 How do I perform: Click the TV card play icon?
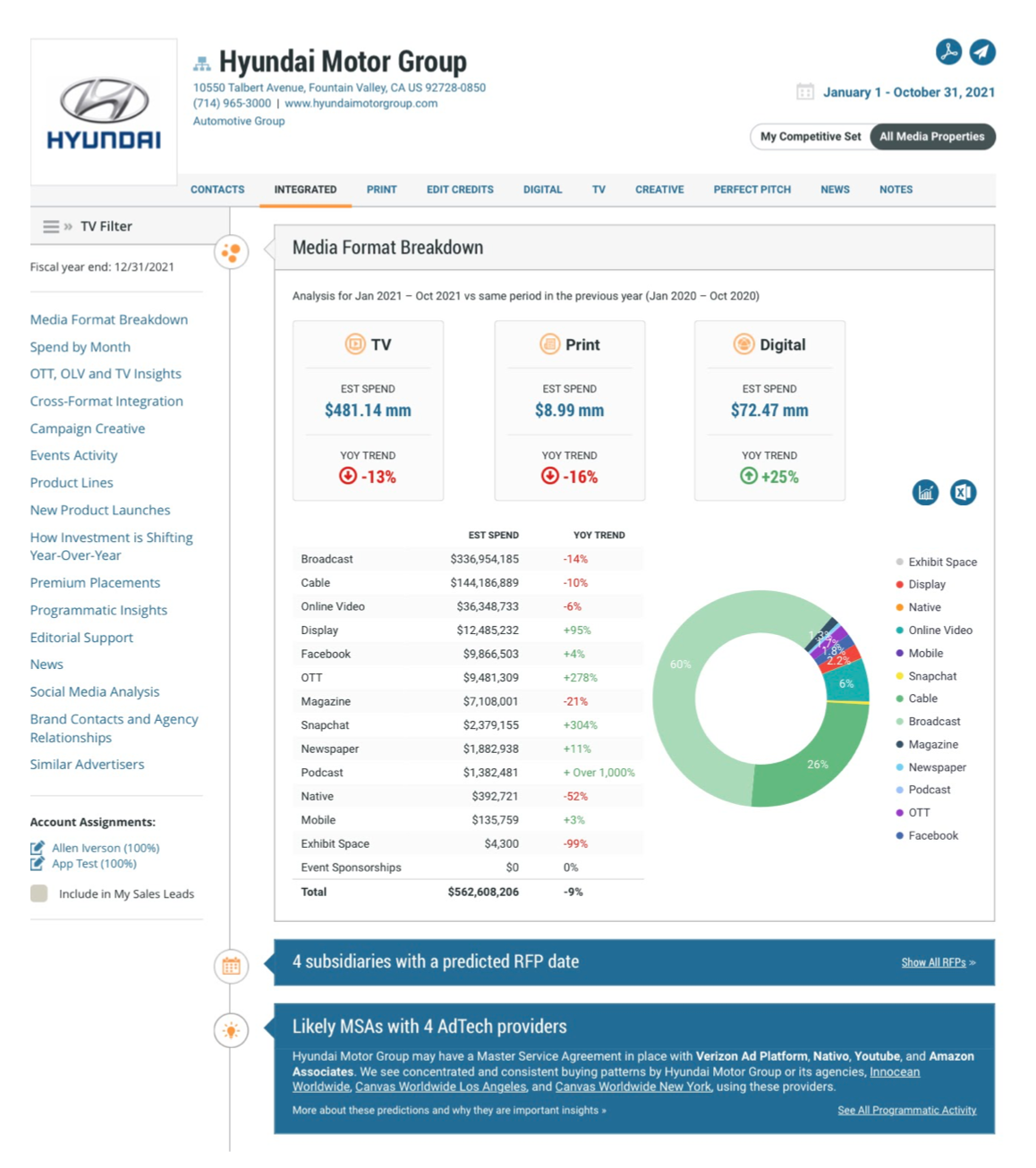tap(355, 343)
